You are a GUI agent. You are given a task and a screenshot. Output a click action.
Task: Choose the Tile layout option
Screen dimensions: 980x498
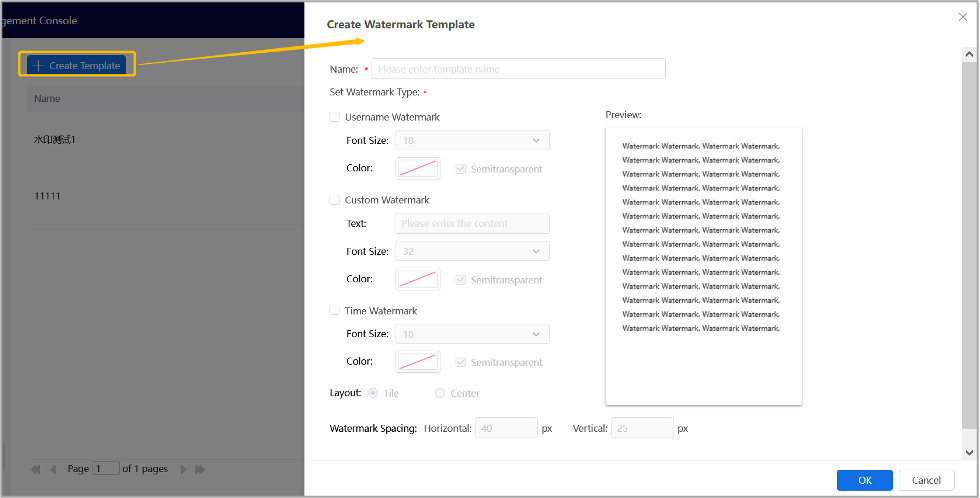373,393
